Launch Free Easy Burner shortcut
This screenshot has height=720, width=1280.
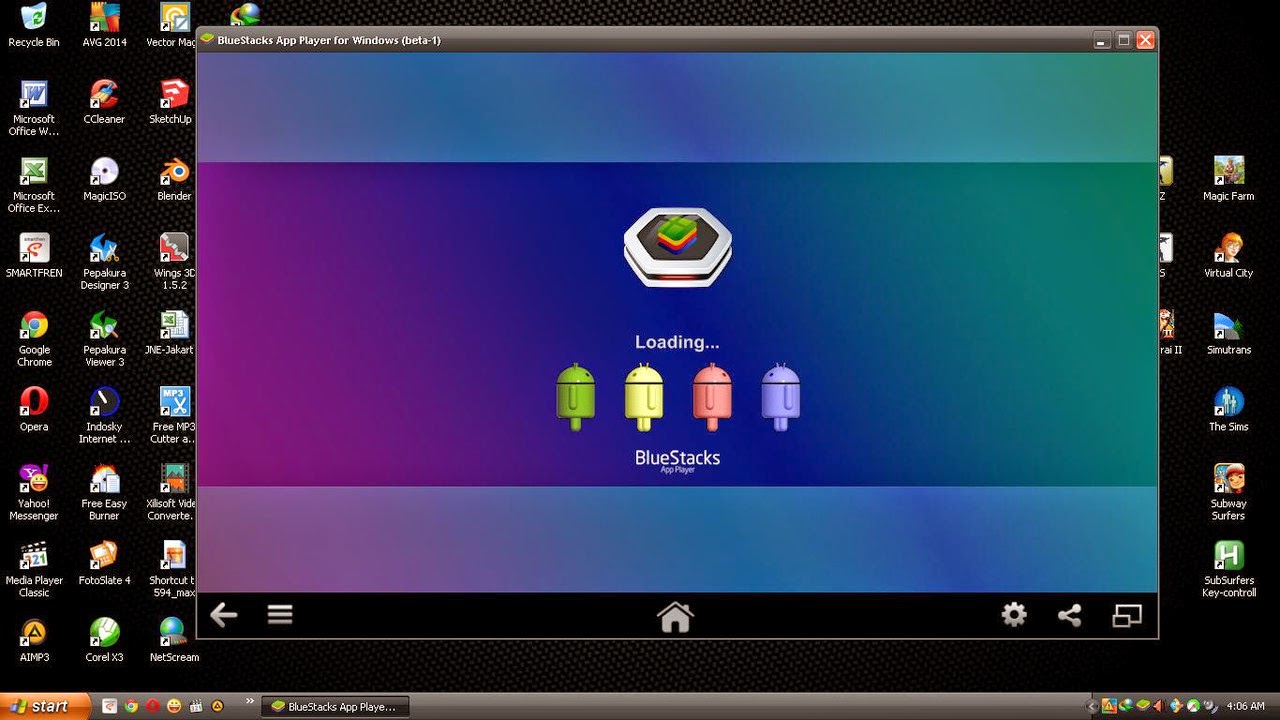pyautogui.click(x=104, y=493)
